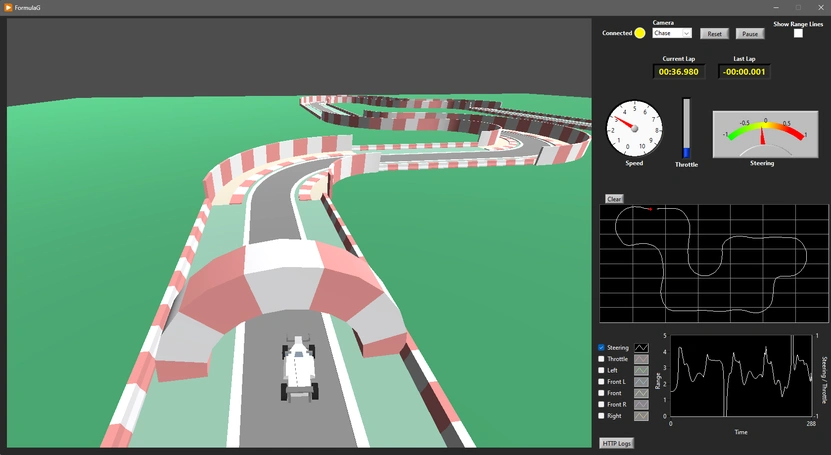Click the Steering gauge meter
831x455 pixels.
point(765,135)
